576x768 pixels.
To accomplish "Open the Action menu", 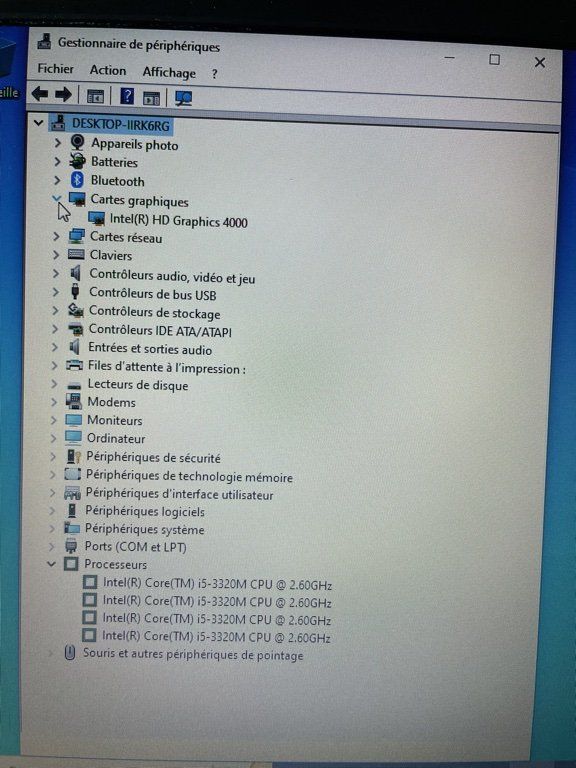I will [108, 71].
